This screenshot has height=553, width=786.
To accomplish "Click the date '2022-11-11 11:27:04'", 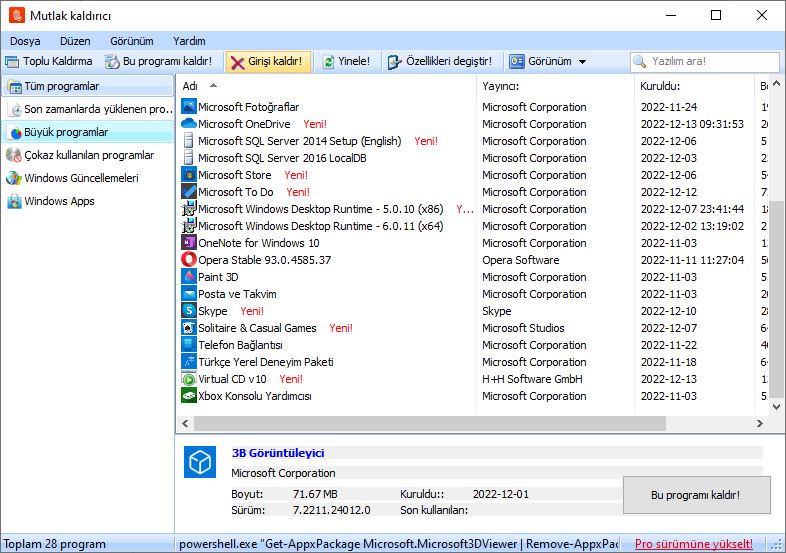I will pos(692,260).
